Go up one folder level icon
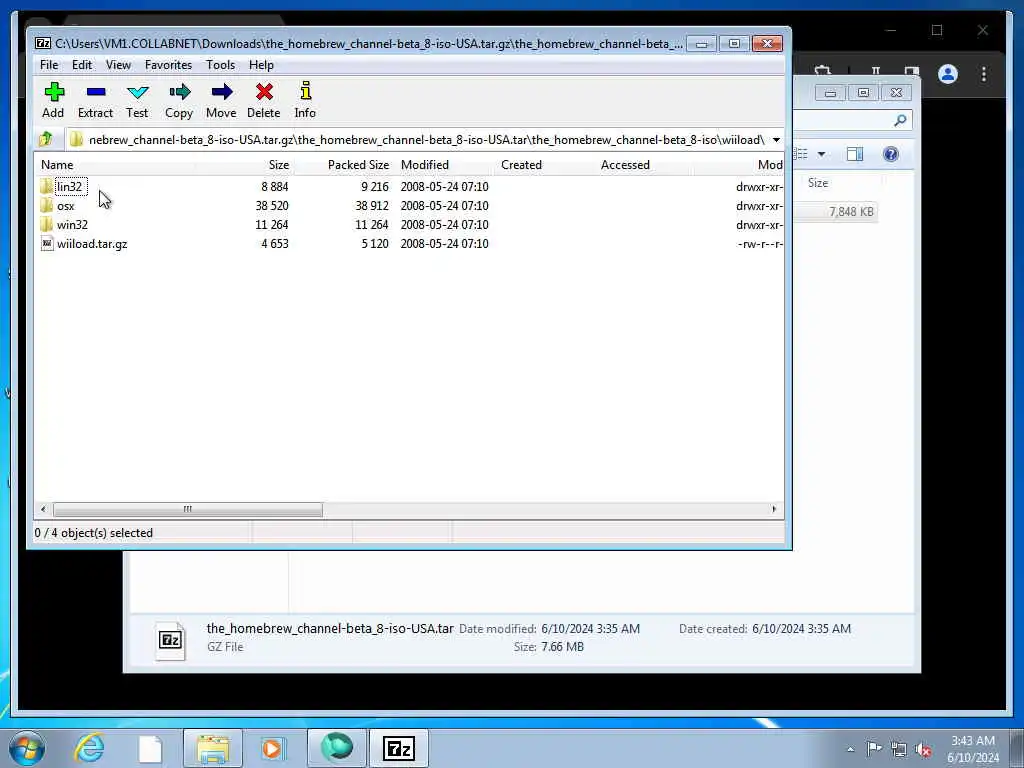The width and height of the screenshot is (1024, 768). pyautogui.click(x=46, y=139)
